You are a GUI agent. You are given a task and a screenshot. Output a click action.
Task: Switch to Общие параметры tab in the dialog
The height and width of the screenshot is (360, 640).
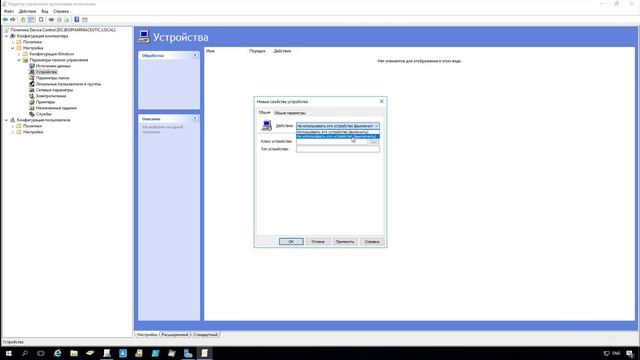(289, 113)
